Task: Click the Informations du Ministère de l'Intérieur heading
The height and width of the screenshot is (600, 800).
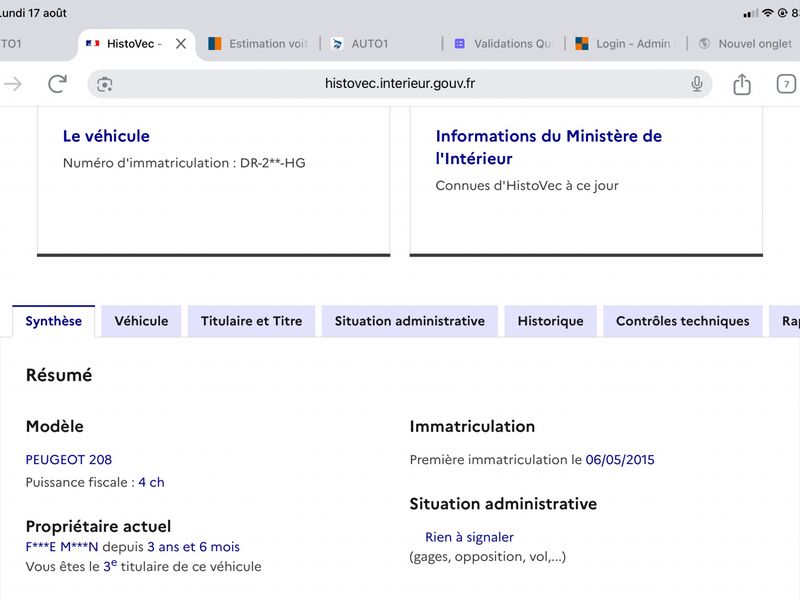Action: (548, 147)
